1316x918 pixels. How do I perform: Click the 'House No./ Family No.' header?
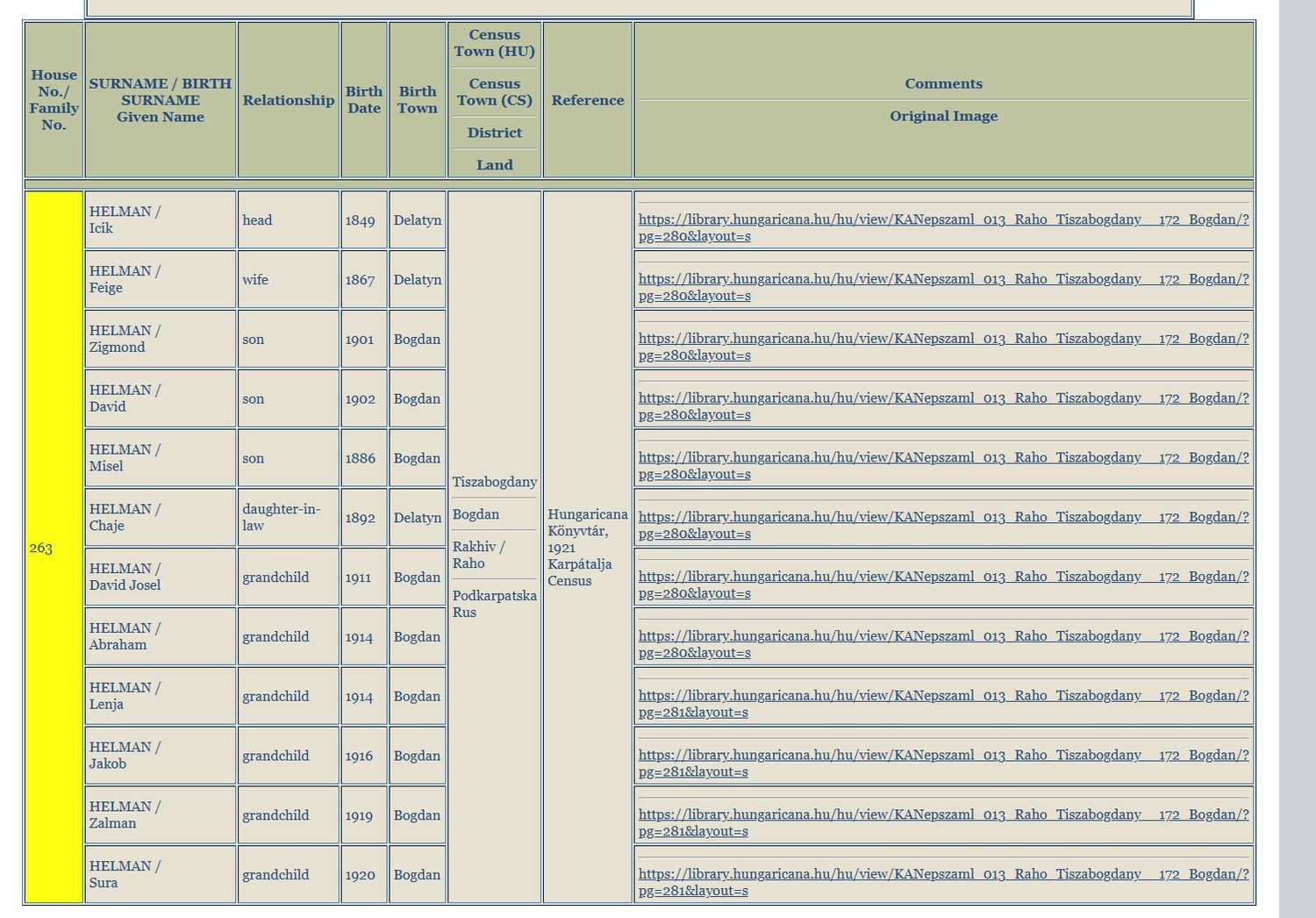pos(54,100)
